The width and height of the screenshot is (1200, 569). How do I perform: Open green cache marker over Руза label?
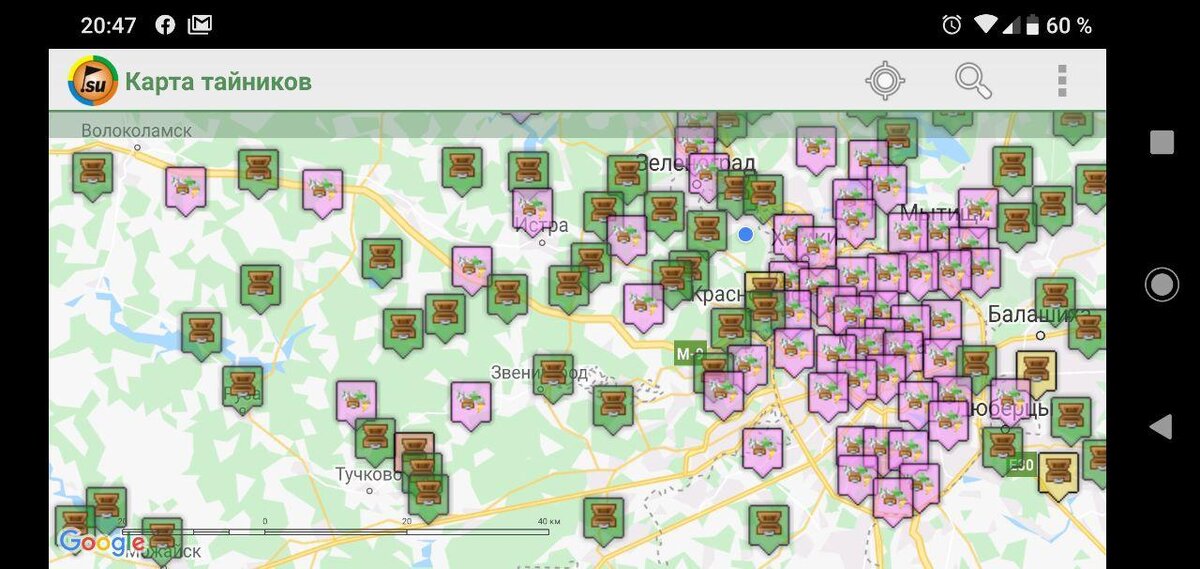tap(242, 388)
